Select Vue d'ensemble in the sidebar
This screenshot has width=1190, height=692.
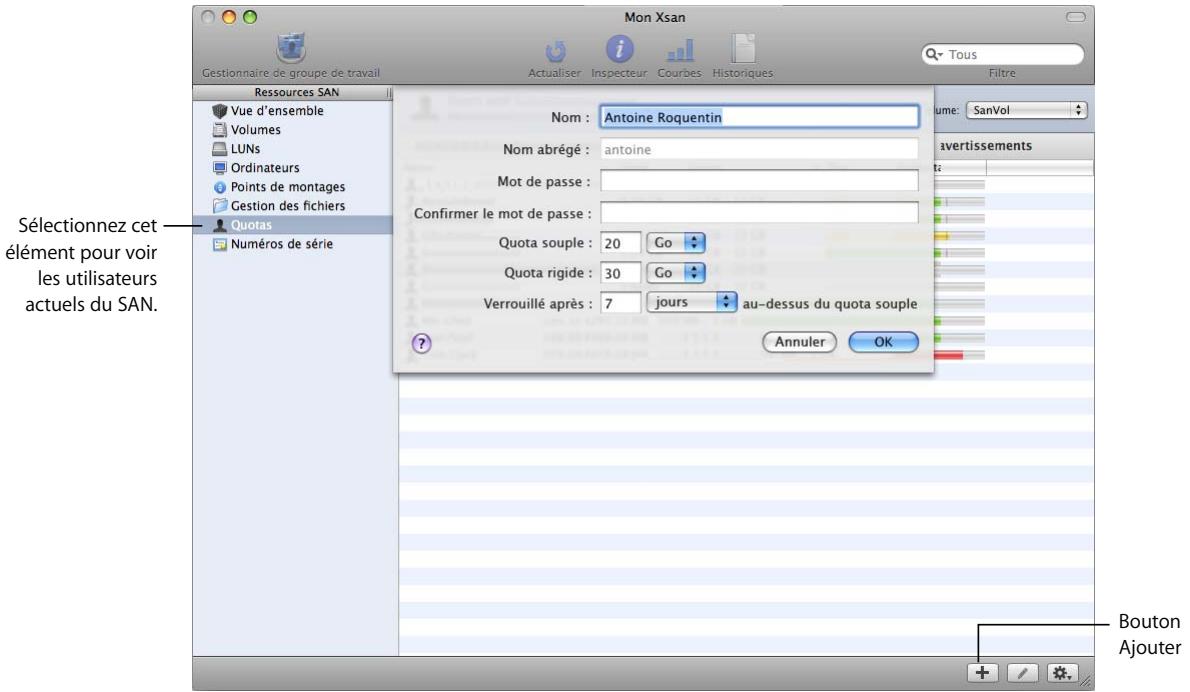tap(277, 111)
